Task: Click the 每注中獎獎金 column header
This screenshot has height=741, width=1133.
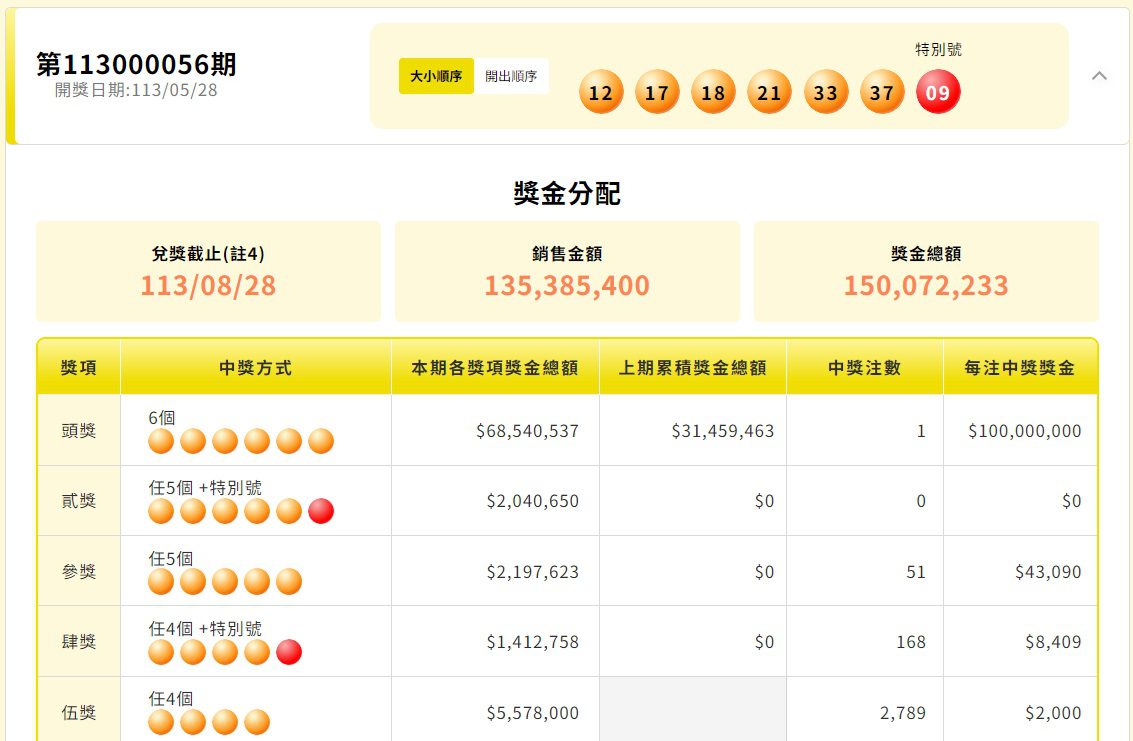Action: click(x=1020, y=368)
